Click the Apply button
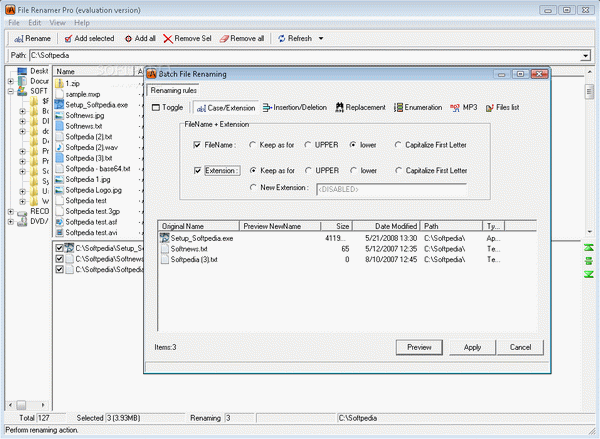This screenshot has height=439, width=600. click(472, 347)
